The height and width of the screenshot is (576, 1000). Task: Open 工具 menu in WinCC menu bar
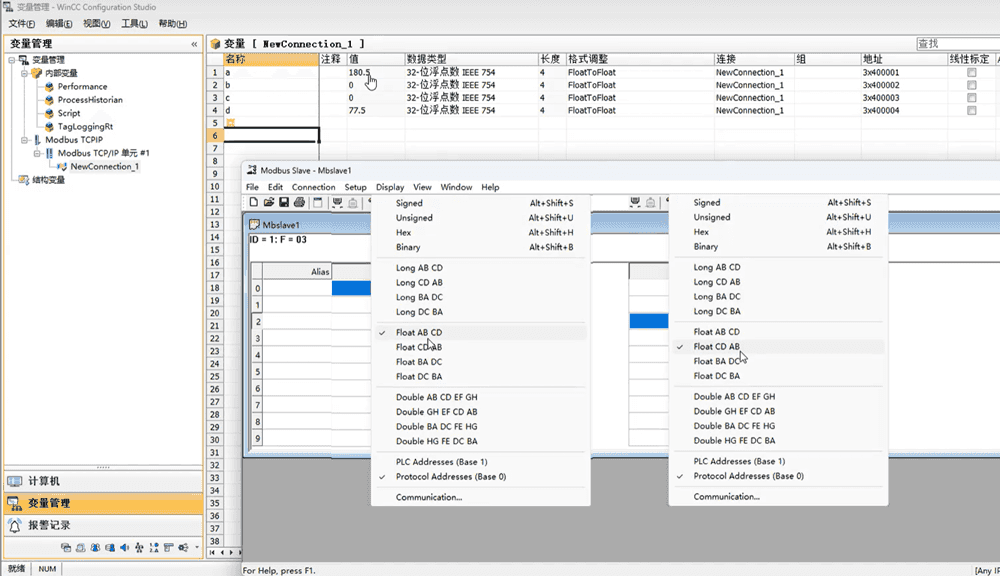pos(135,23)
